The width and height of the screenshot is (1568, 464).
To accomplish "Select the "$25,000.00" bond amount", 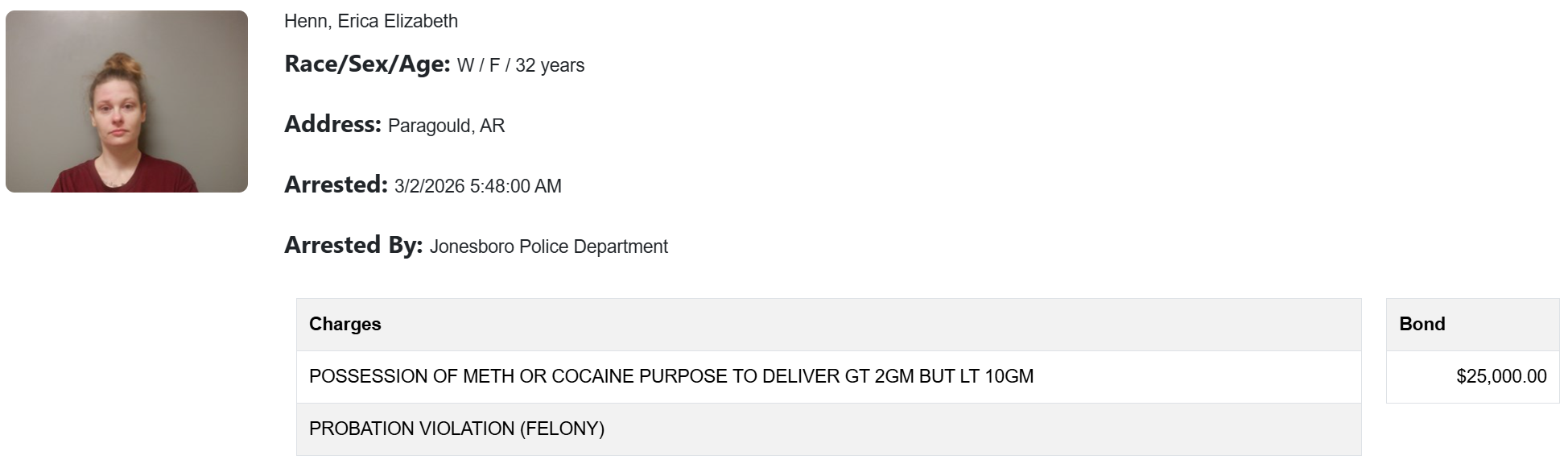I will pyautogui.click(x=1501, y=376).
